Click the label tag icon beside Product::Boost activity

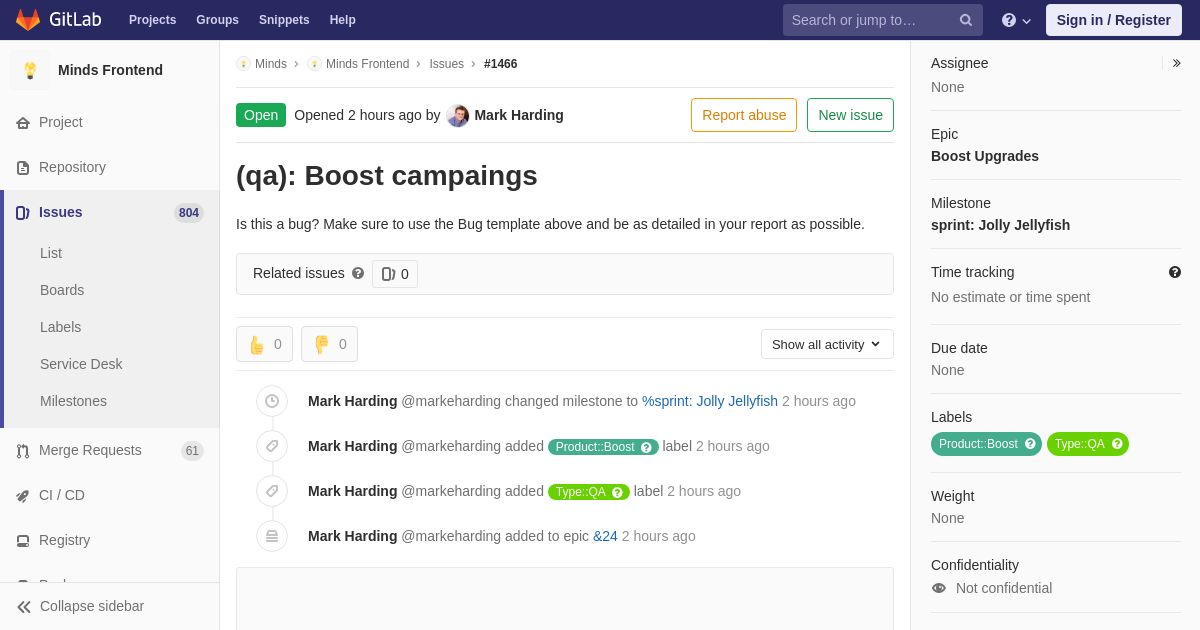[272, 446]
